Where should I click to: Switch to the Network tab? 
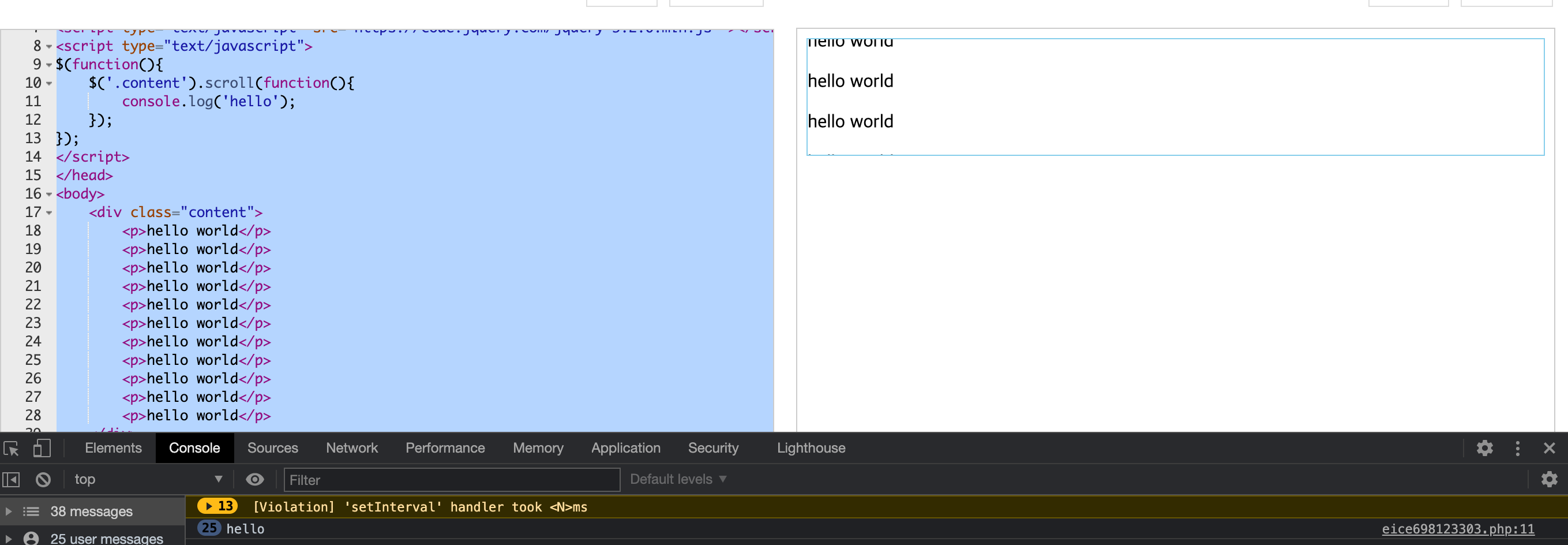pos(352,447)
